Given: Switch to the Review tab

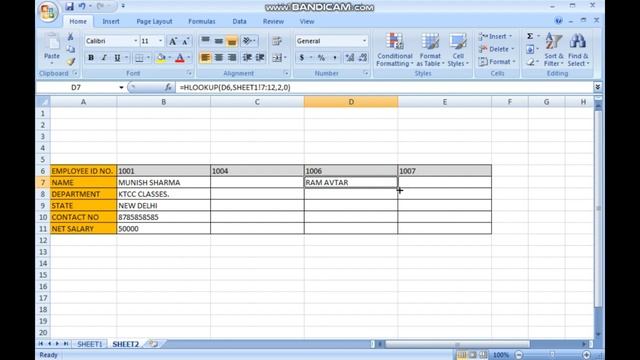Looking at the screenshot, I should point(273,21).
